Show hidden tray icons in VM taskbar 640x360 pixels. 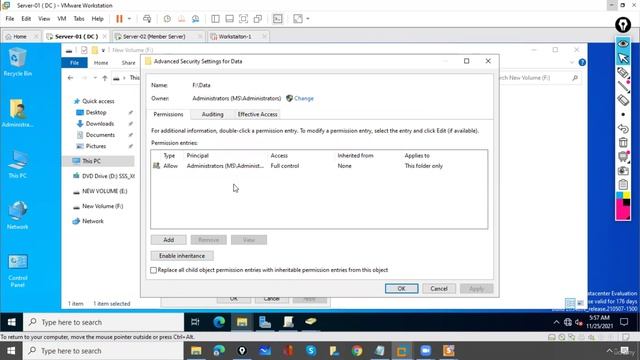[x=556, y=322]
